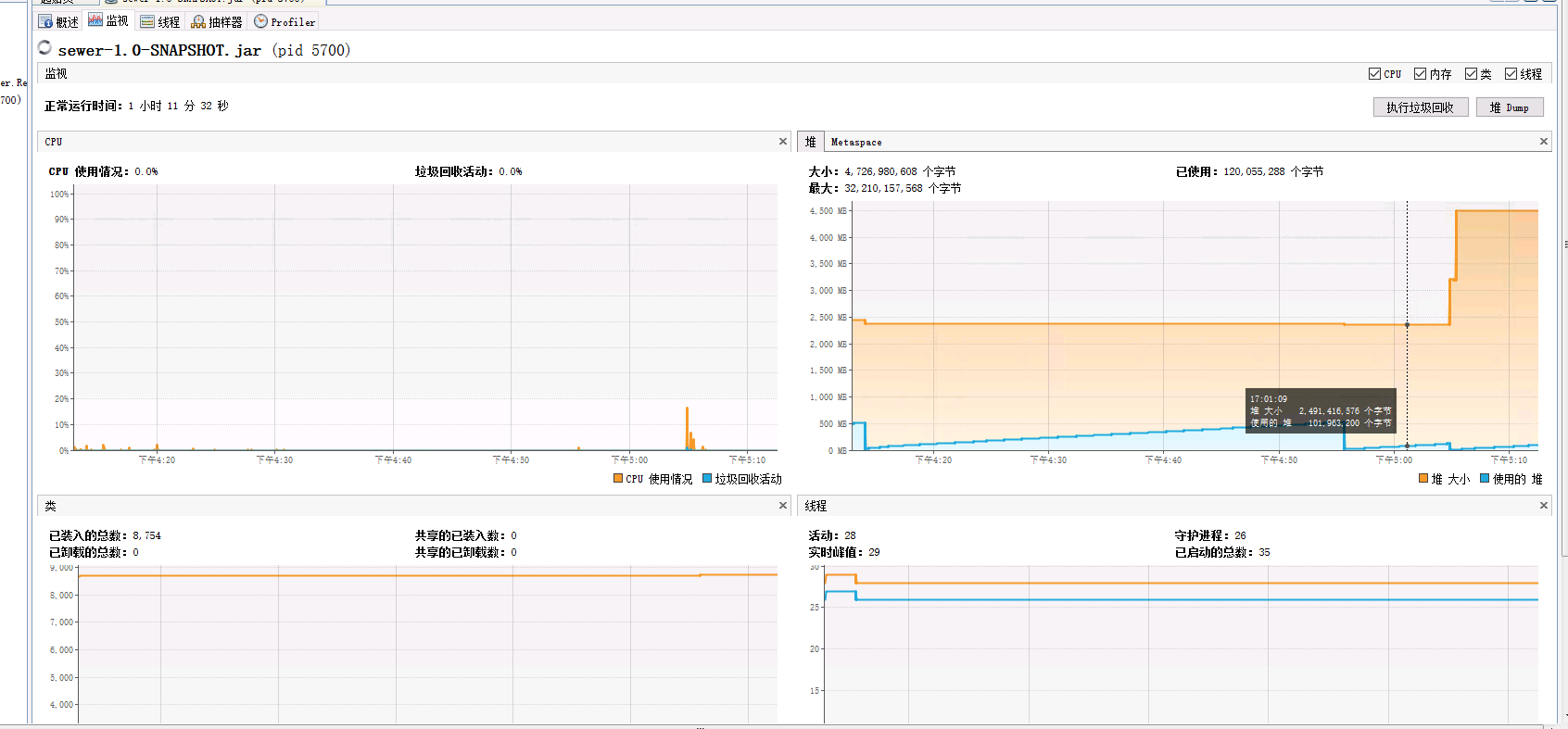The image size is (1568, 729).
Task: Click the used heap value 120,055,288
Action: tap(1254, 171)
